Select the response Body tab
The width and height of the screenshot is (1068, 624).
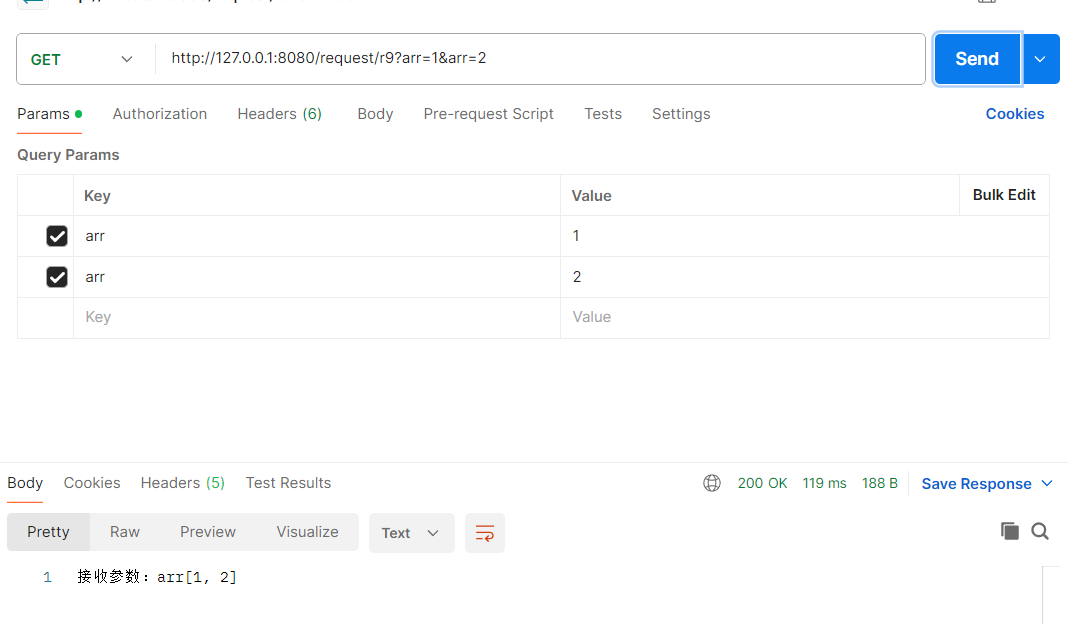pos(25,483)
